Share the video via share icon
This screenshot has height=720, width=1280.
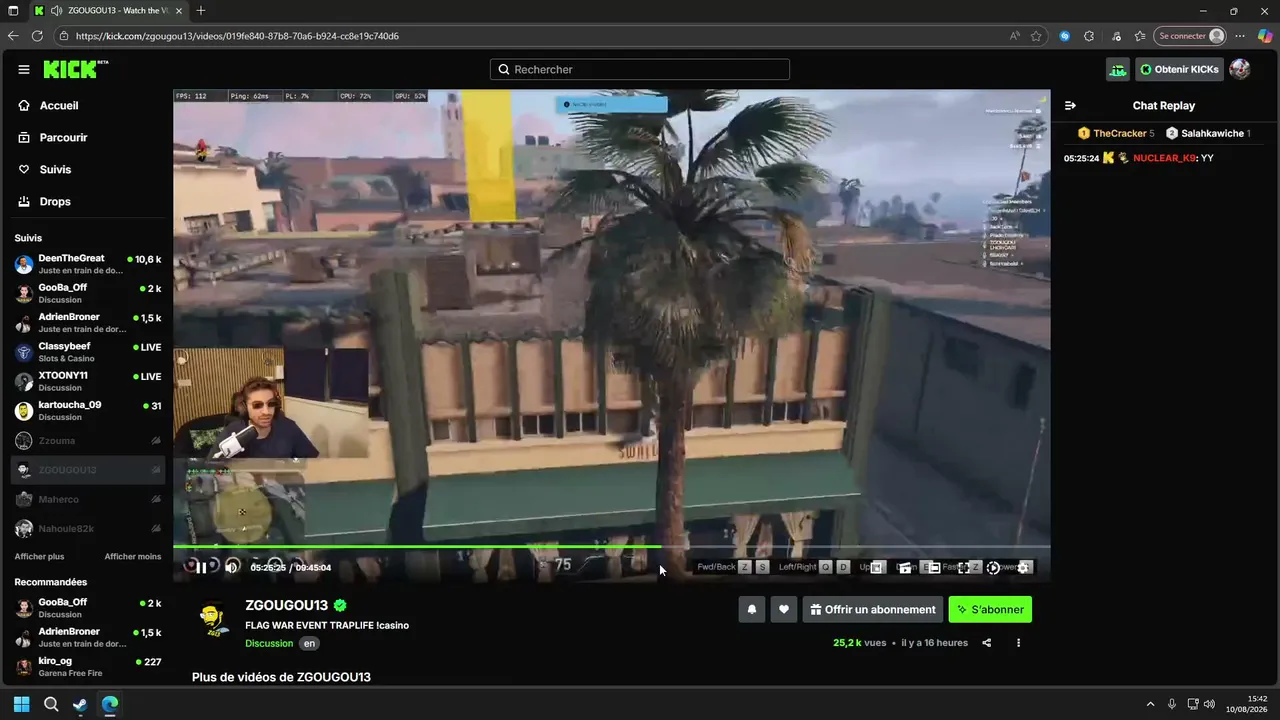pos(987,643)
